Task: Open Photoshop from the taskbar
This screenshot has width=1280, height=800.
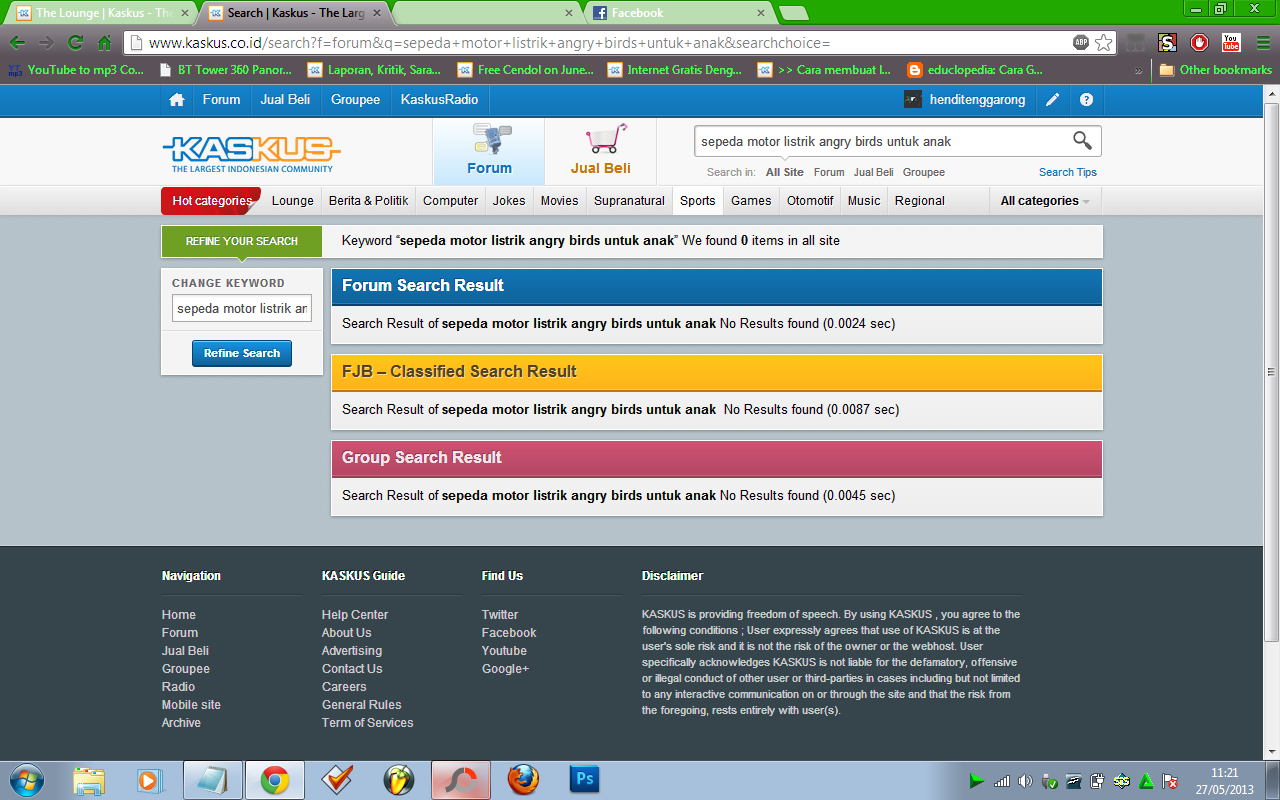Action: tap(584, 779)
